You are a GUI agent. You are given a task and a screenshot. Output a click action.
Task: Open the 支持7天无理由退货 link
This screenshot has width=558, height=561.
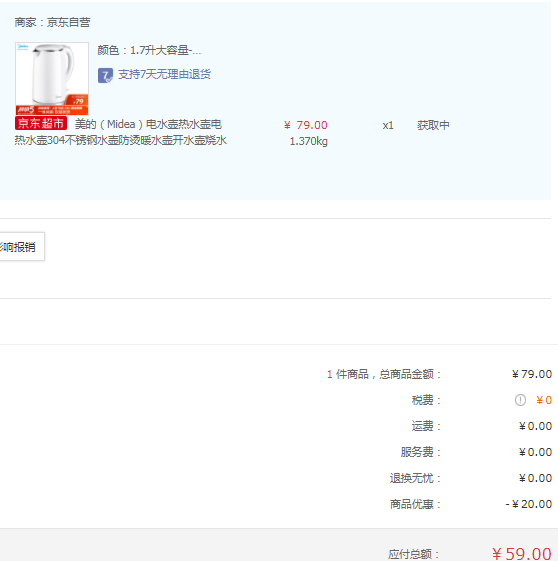[164, 74]
